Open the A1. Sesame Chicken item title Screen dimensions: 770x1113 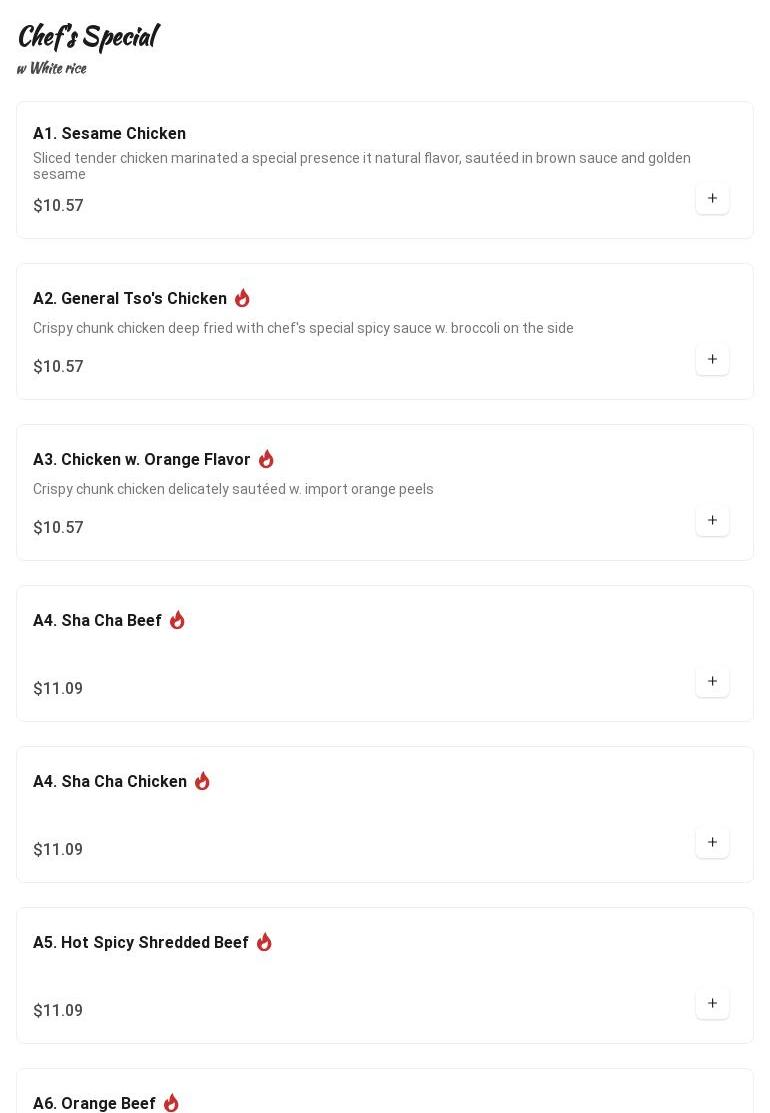[x=109, y=133]
